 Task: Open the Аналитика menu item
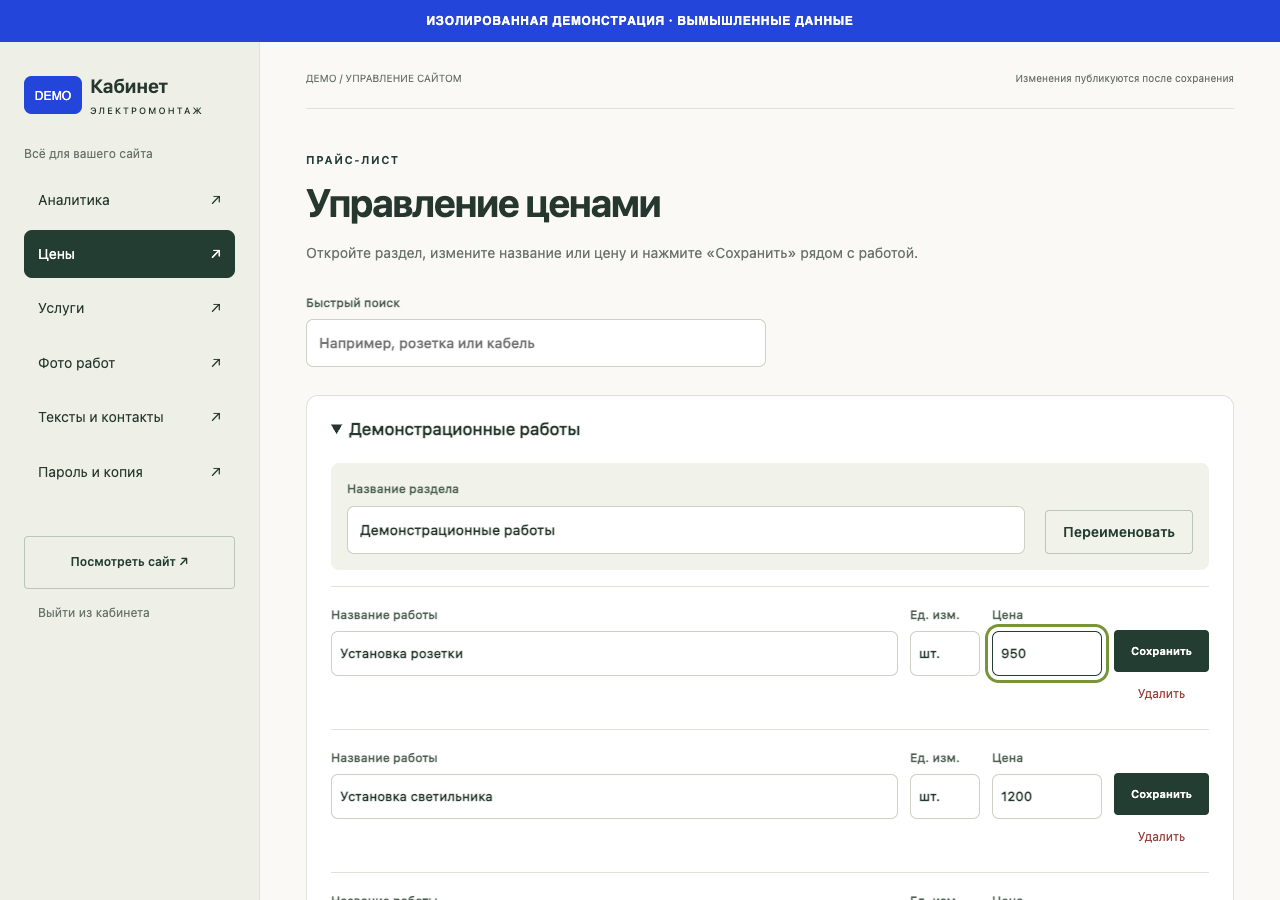[x=129, y=200]
